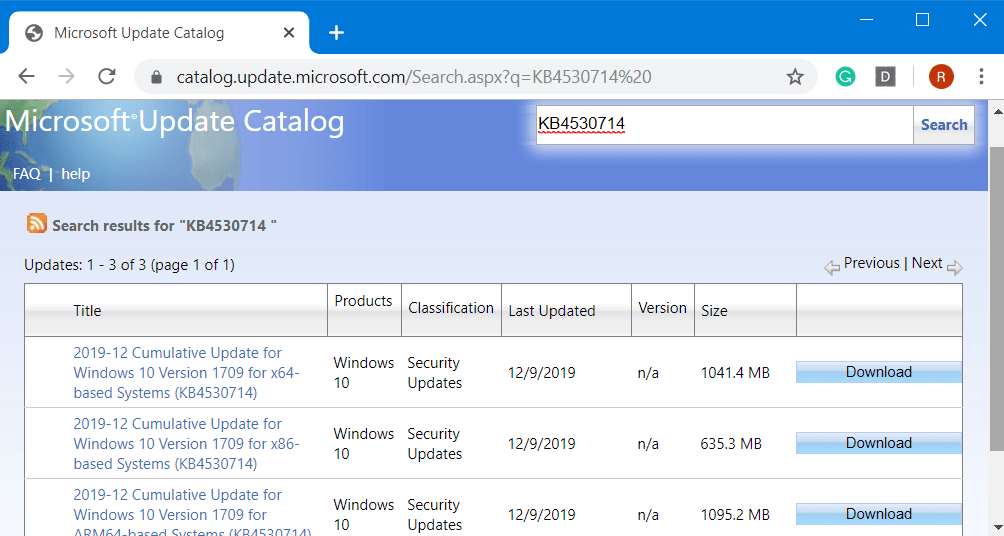Screen dimensions: 1004x536
Task: Click the '1041.4 MB' size cell
Action: point(735,373)
